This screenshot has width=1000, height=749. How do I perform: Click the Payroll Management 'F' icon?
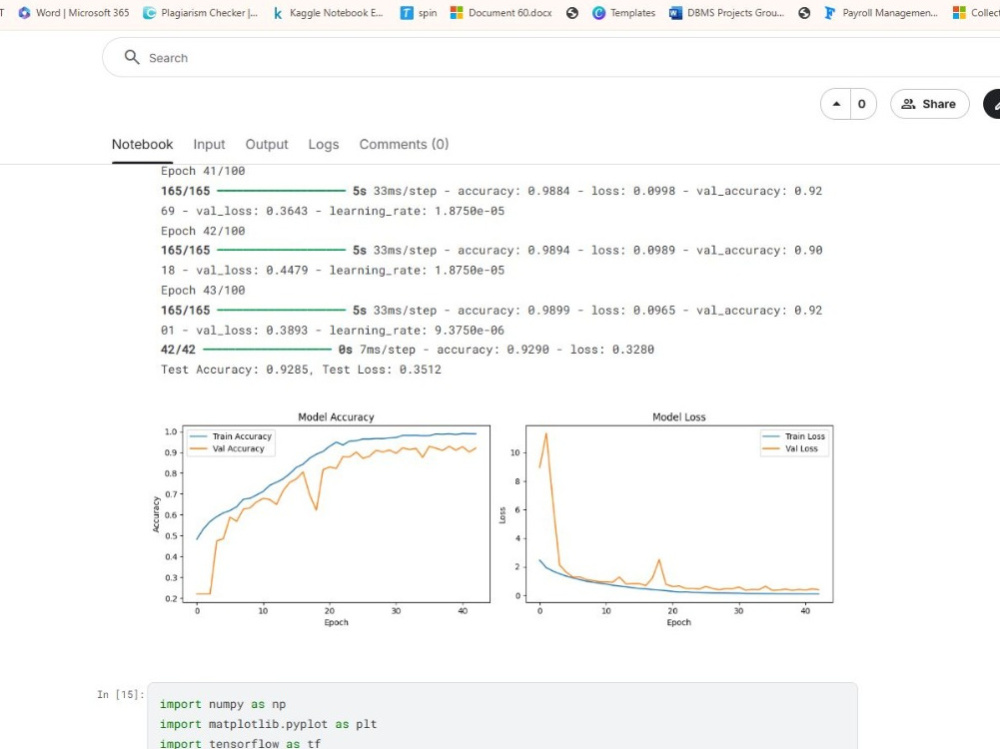click(x=830, y=13)
